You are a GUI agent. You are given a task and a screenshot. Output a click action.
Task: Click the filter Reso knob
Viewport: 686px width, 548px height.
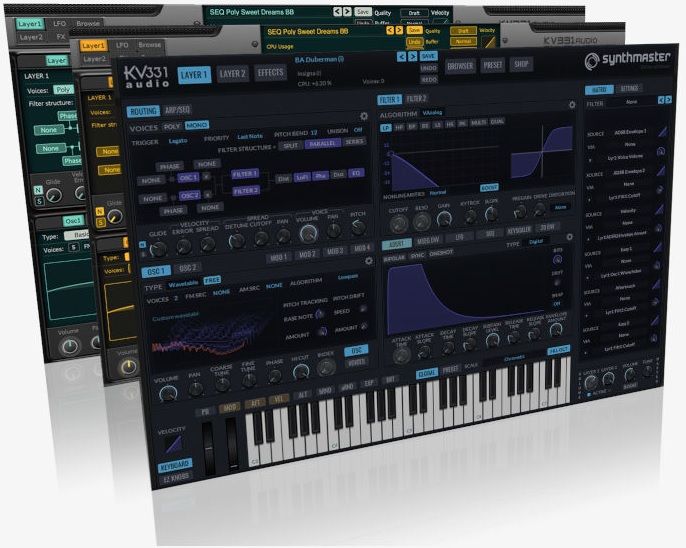click(x=421, y=222)
